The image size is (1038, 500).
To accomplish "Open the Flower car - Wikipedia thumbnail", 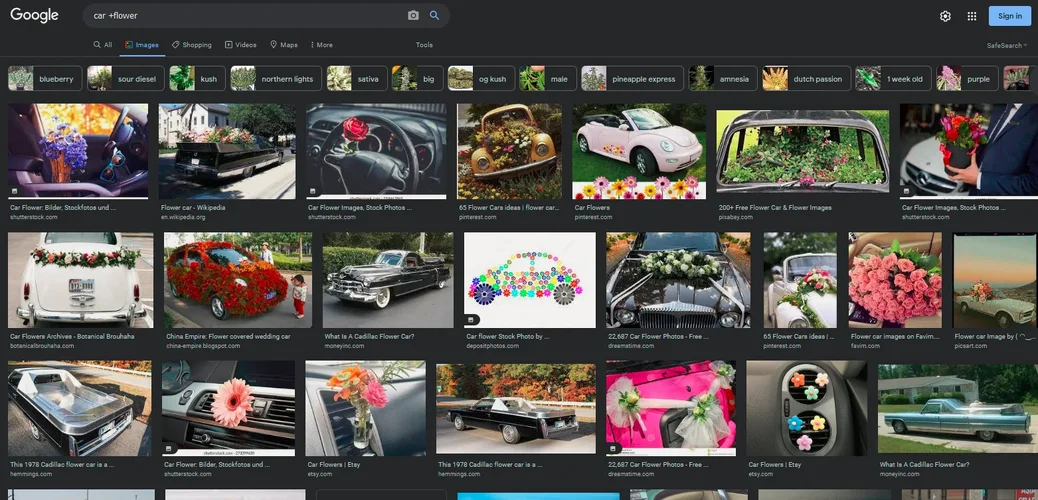I will click(227, 151).
